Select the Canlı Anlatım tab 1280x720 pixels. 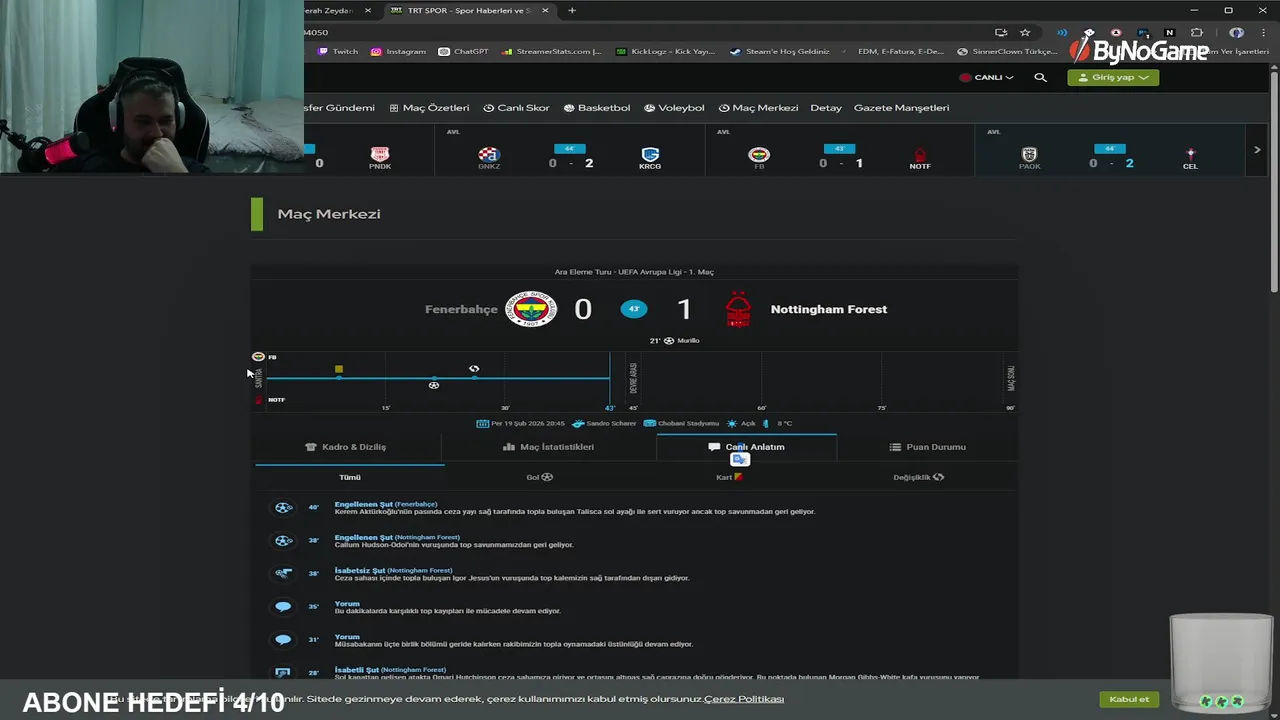tap(746, 447)
